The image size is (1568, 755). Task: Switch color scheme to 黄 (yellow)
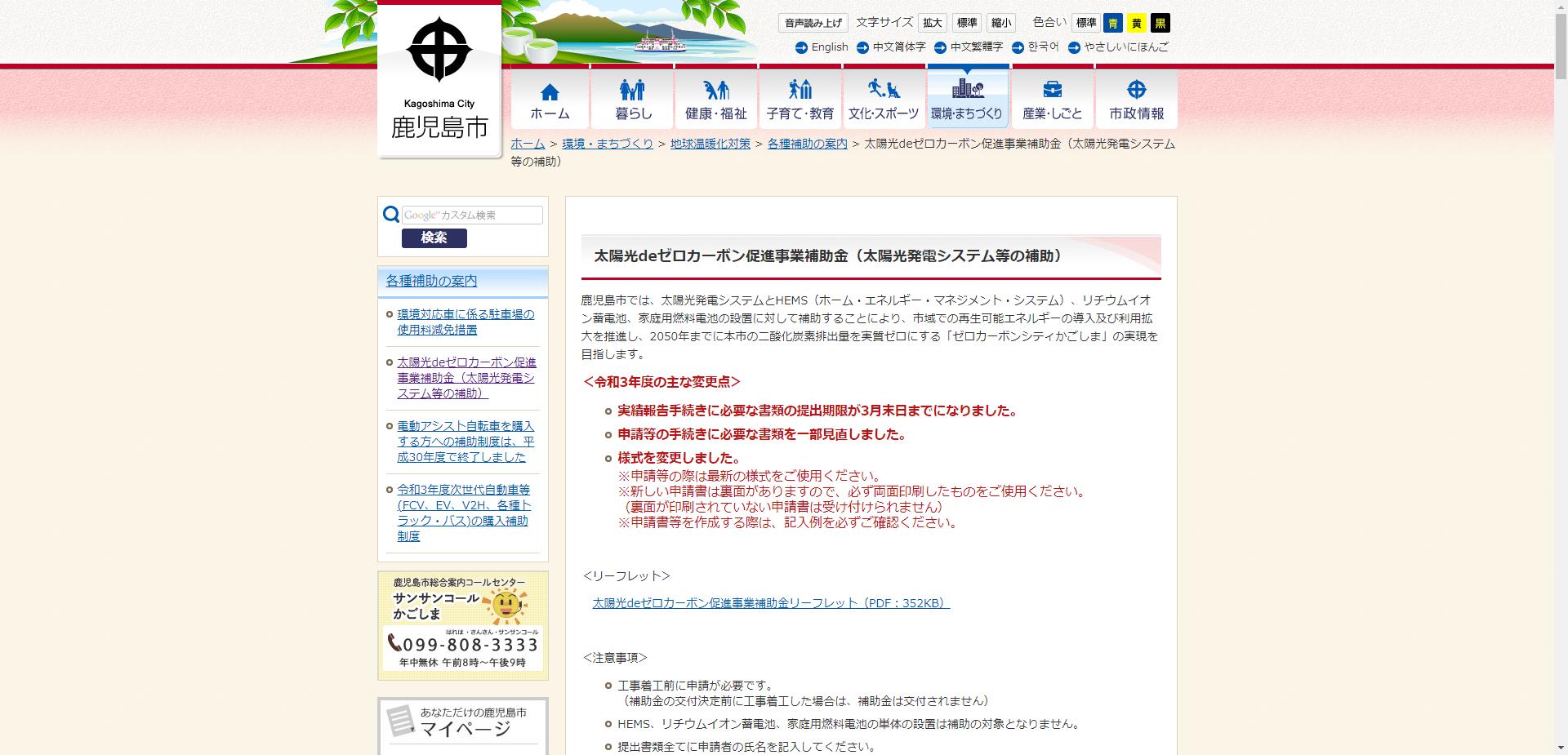pos(1135,23)
